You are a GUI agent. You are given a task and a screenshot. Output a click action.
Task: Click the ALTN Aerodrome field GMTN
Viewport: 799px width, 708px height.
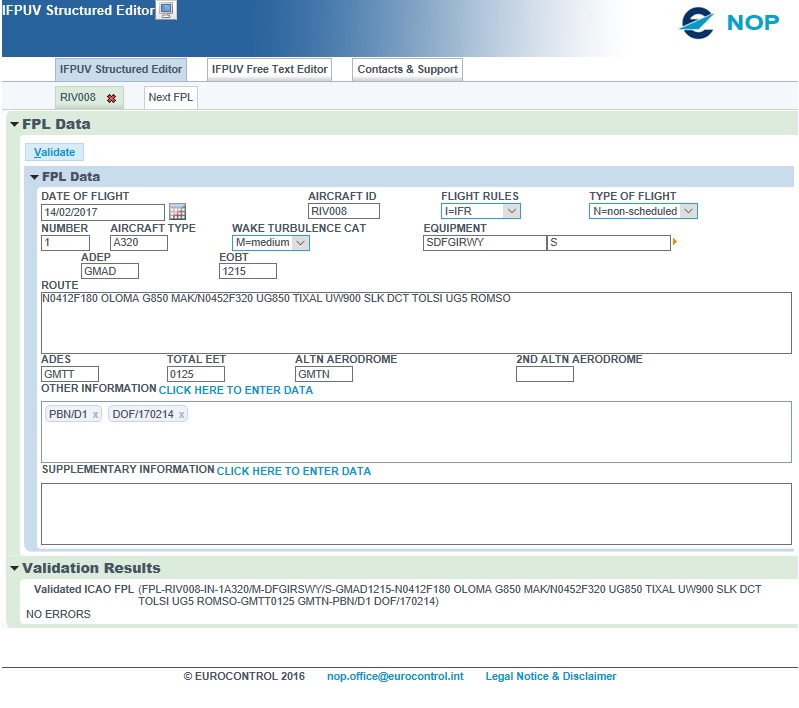click(324, 374)
